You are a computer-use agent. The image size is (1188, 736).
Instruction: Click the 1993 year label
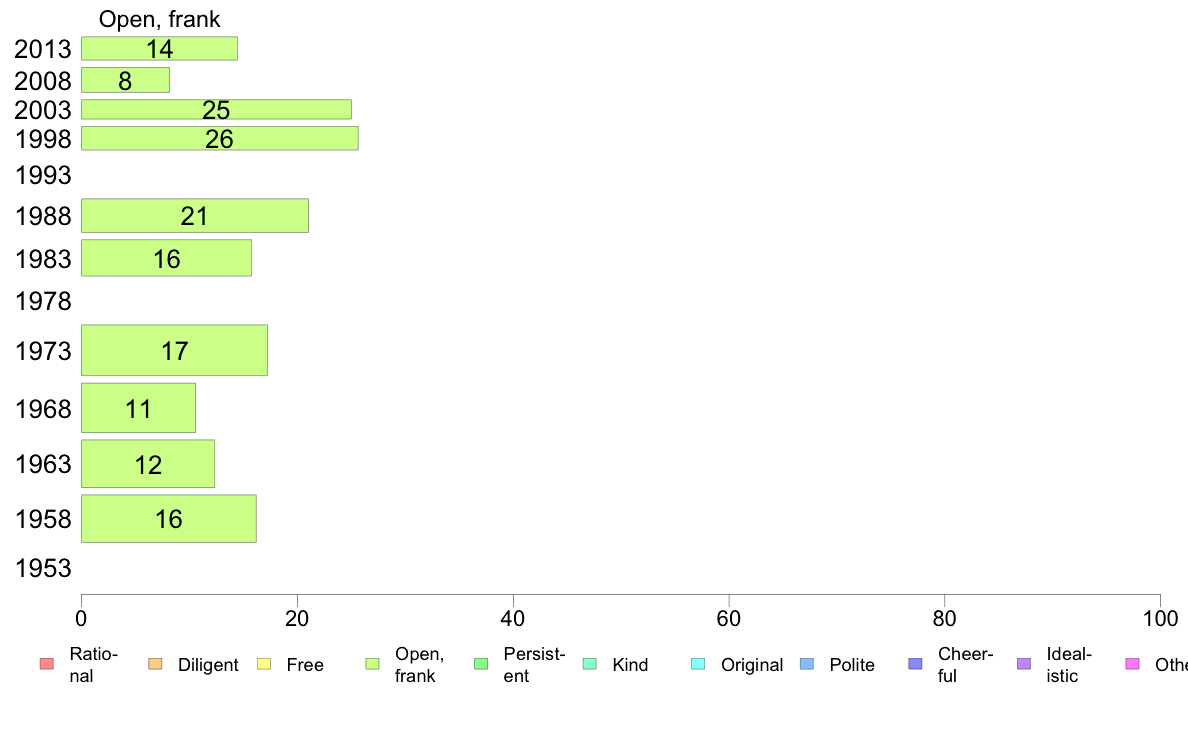[43, 176]
